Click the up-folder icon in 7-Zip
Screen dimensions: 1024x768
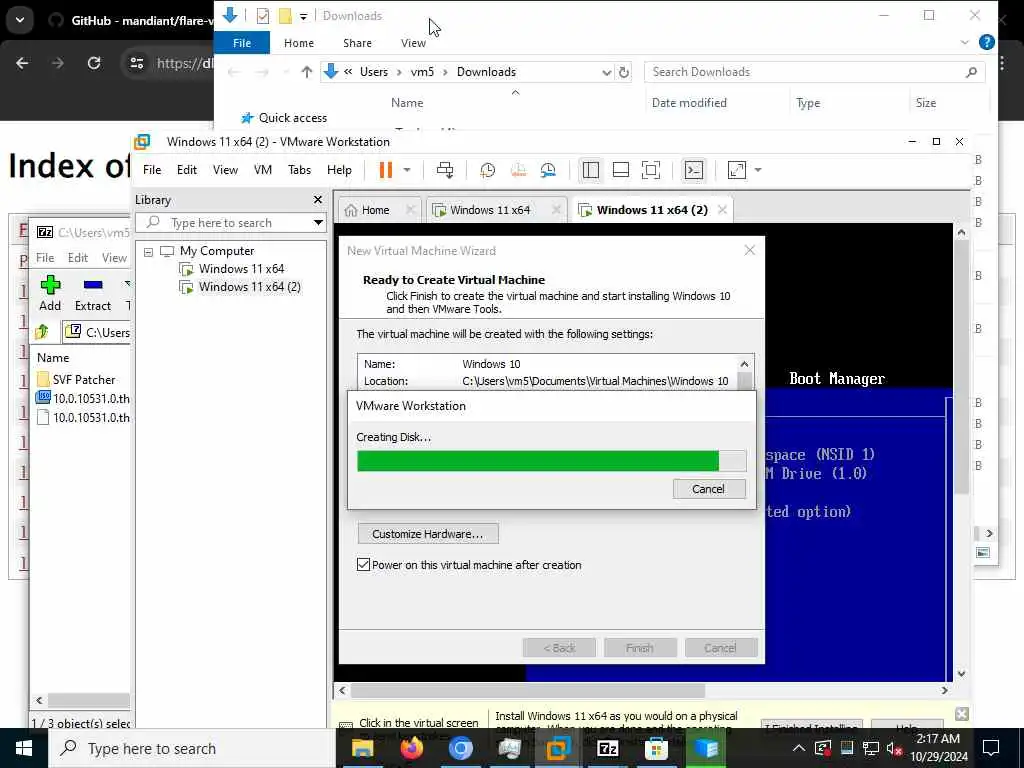42,332
